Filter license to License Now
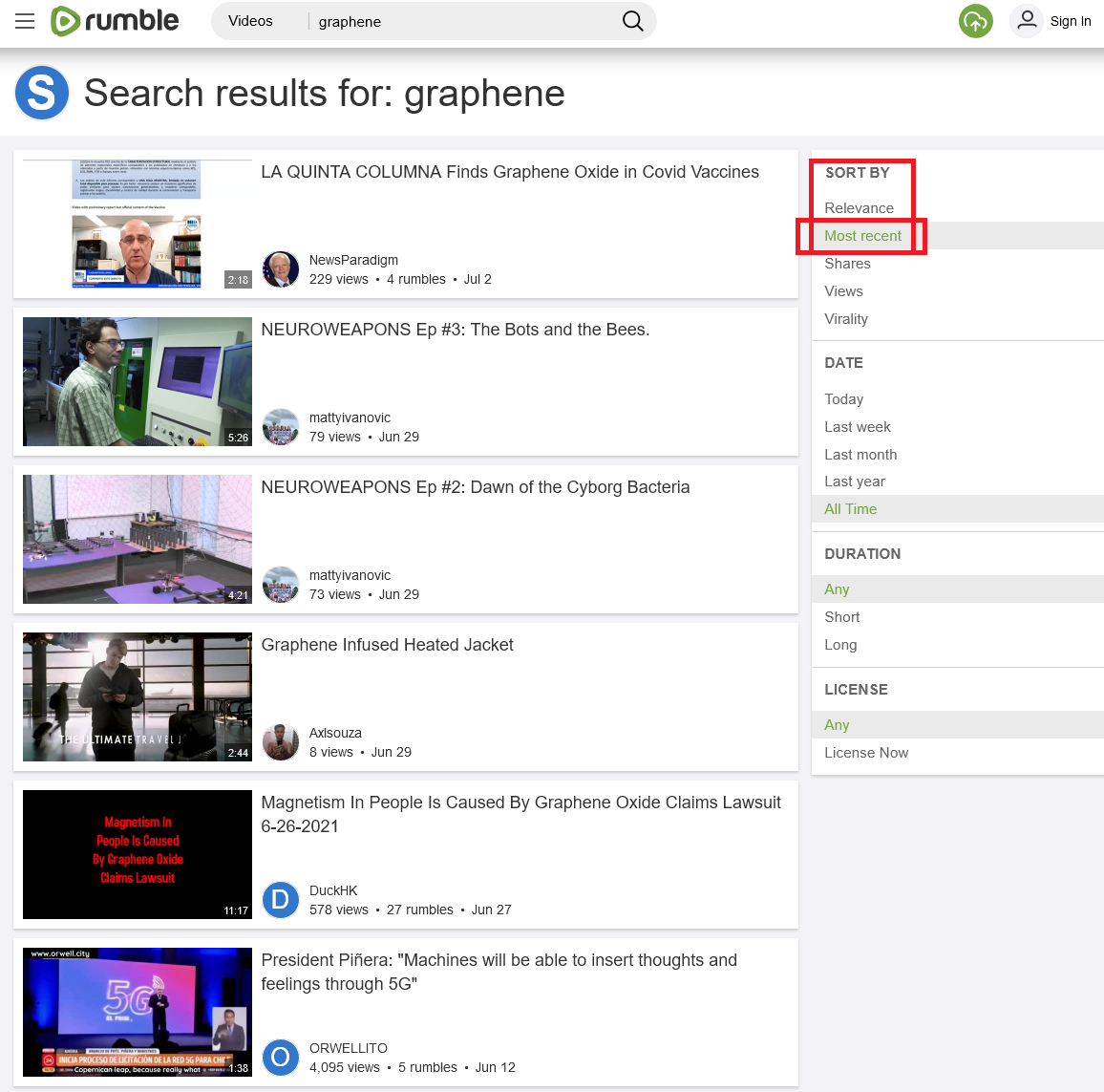The image size is (1104, 1092). click(x=866, y=753)
